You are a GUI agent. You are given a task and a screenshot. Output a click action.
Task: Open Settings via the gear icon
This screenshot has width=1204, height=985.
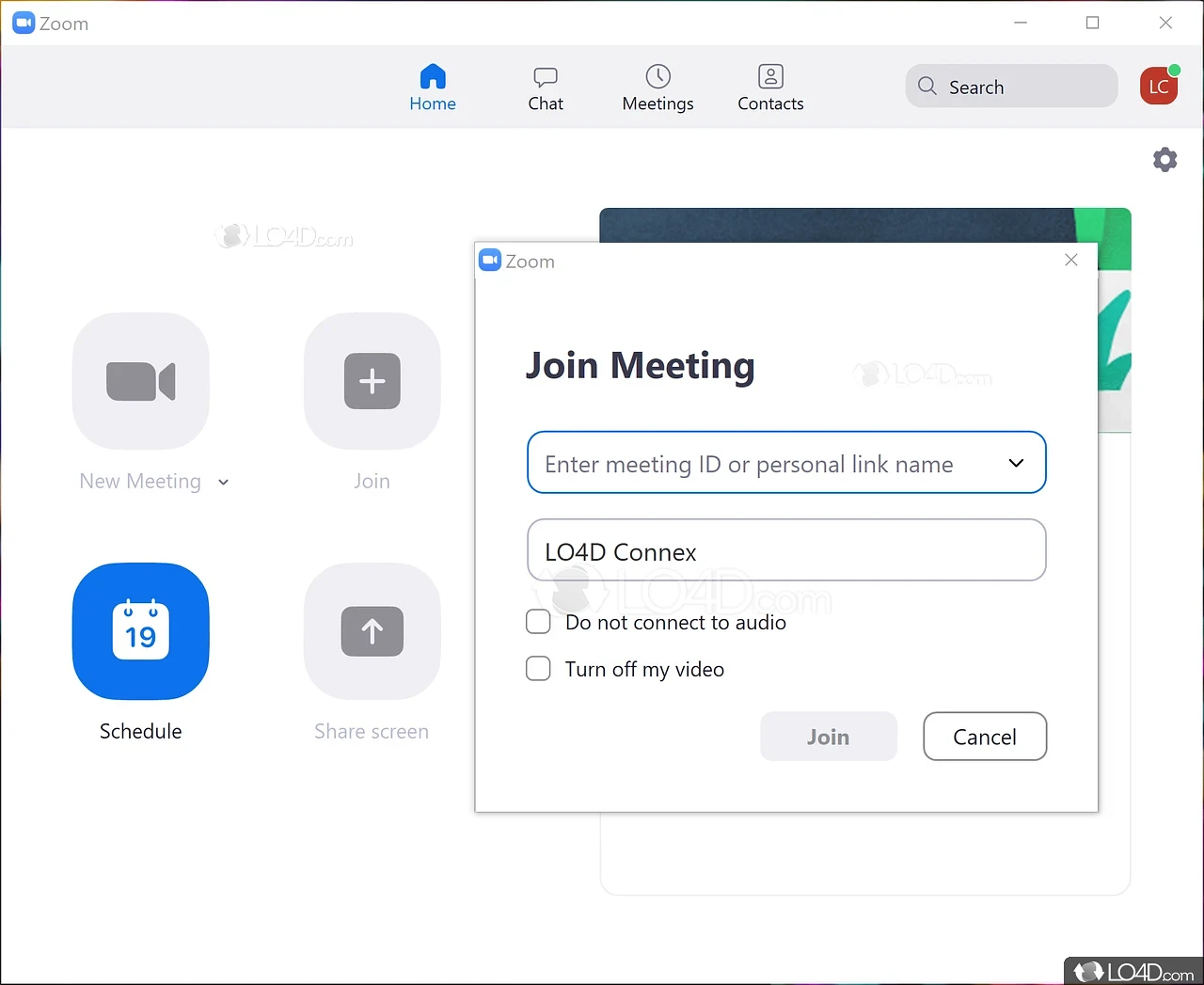[x=1165, y=159]
